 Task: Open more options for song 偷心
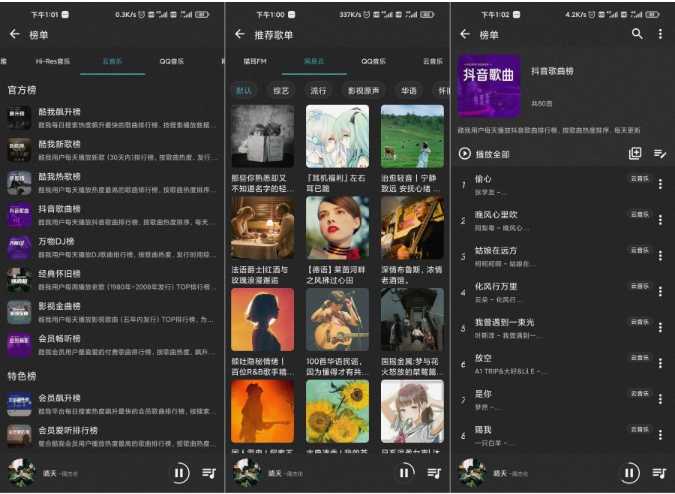coord(660,184)
